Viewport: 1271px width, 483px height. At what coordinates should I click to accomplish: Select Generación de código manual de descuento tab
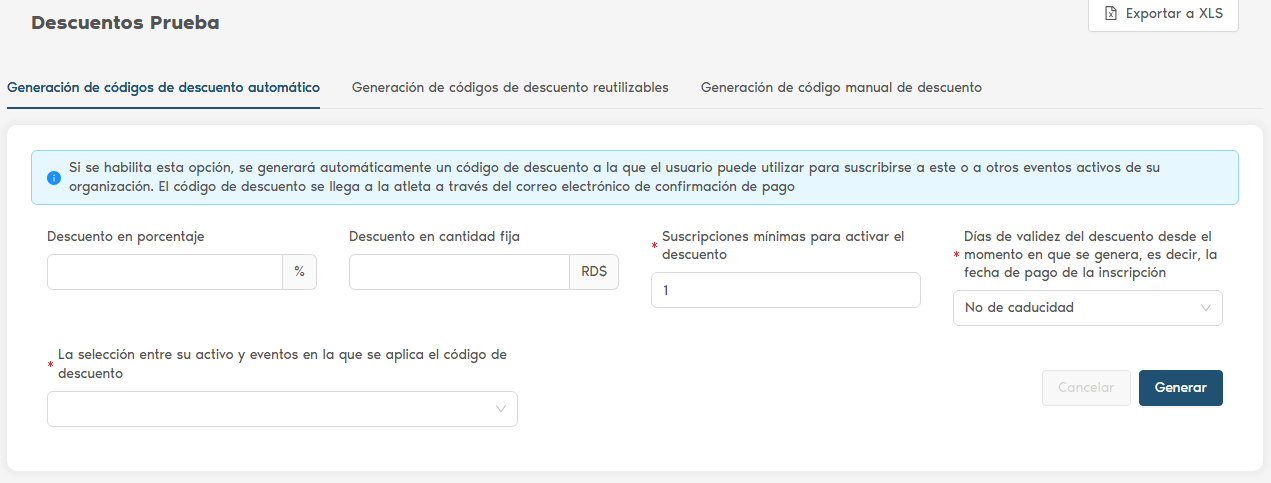841,87
